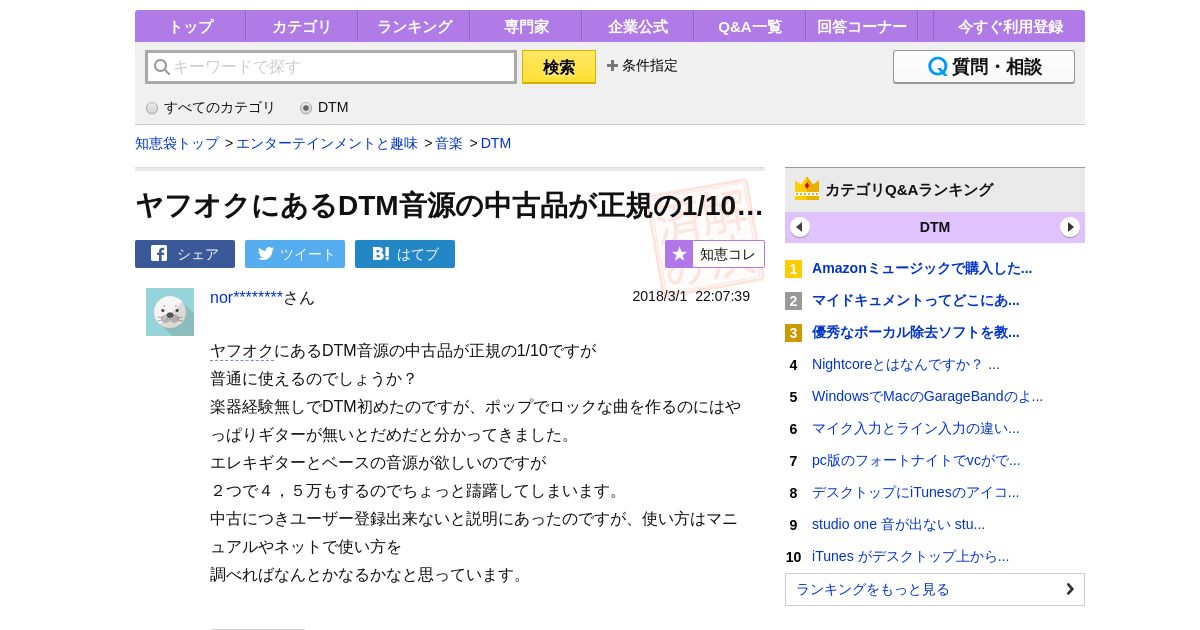Click the plus icon for 条件指定
This screenshot has height=630, width=1200.
(612, 66)
